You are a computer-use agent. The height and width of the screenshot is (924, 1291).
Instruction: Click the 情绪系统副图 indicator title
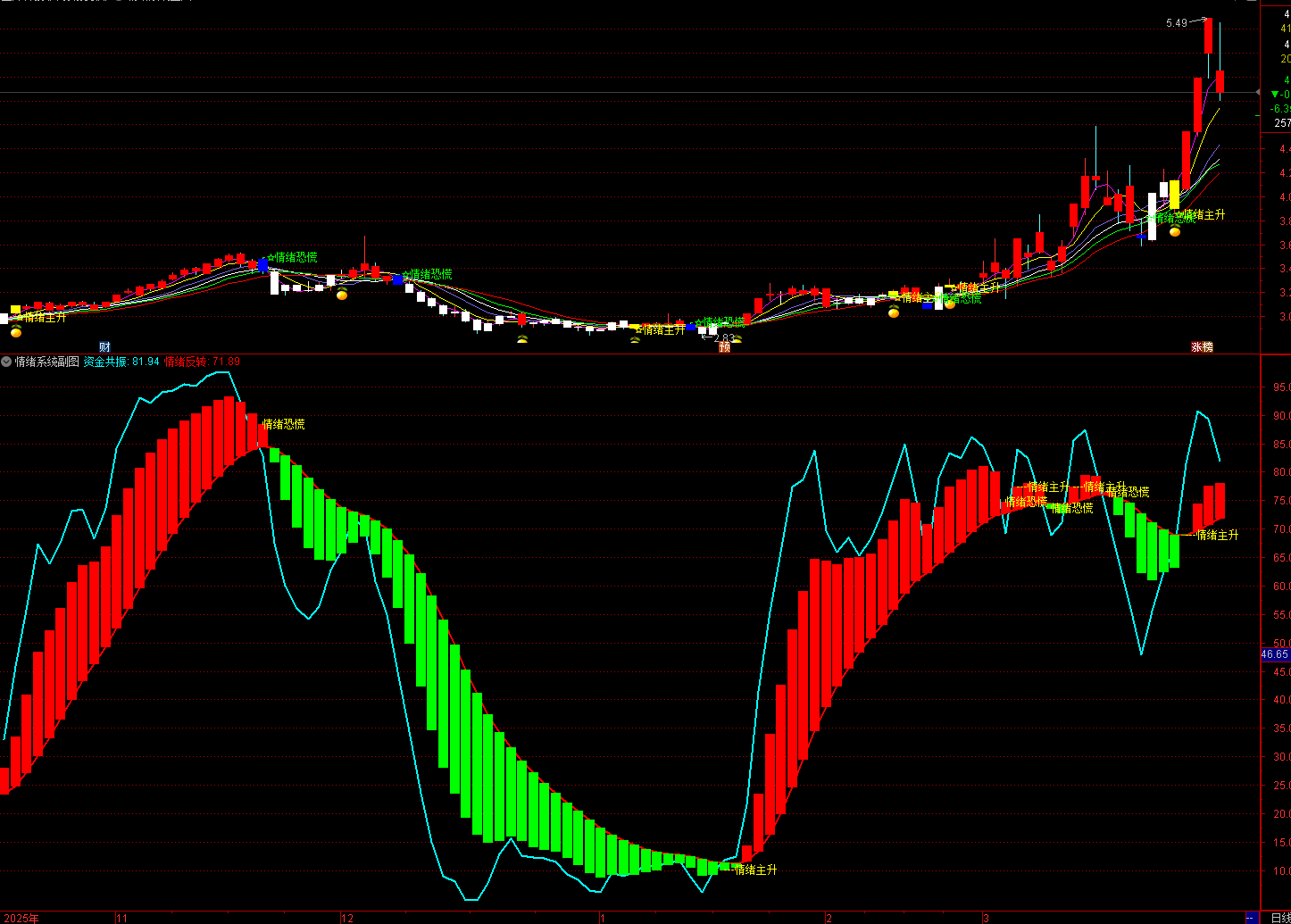47,362
